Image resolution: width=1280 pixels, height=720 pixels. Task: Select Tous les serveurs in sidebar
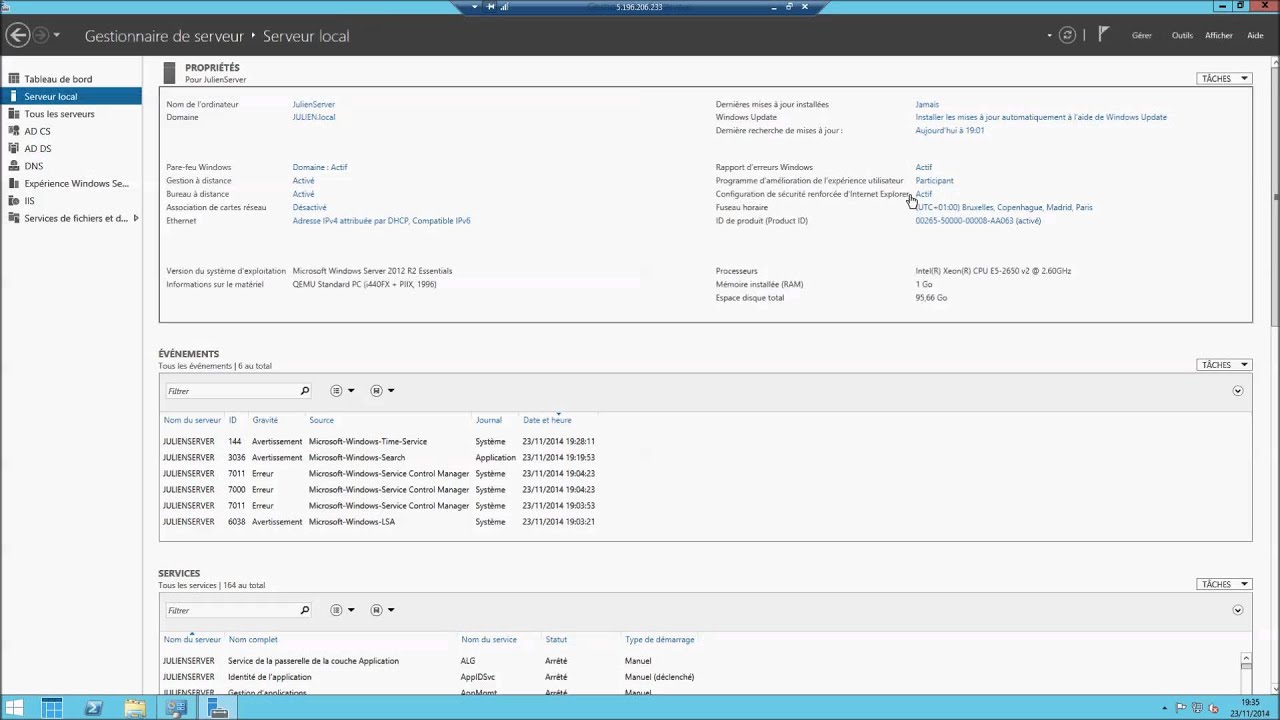point(59,114)
